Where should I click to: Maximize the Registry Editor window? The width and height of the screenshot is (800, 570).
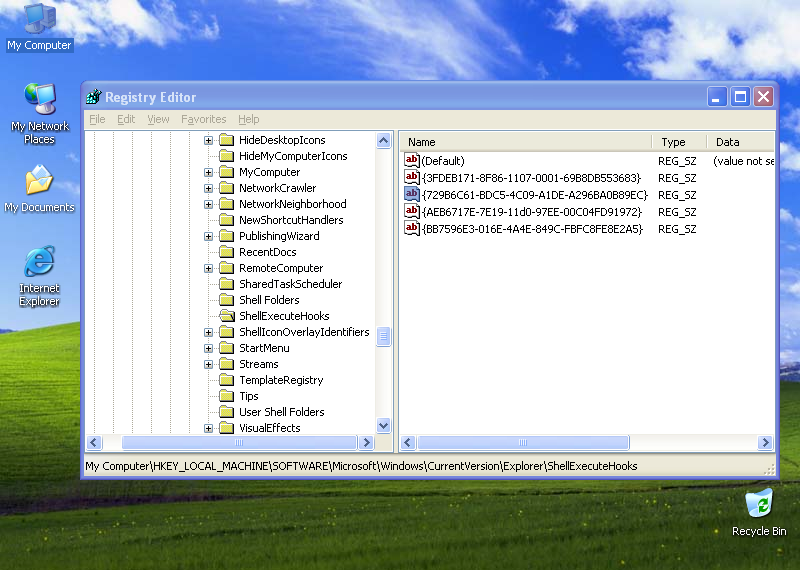point(740,96)
